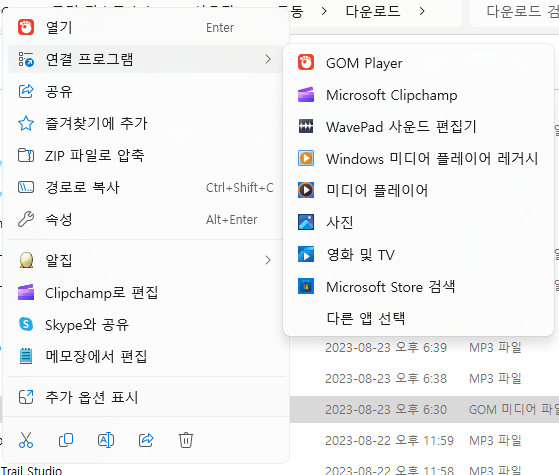Open with 사진 label
The width and height of the screenshot is (559, 475).
pos(340,222)
